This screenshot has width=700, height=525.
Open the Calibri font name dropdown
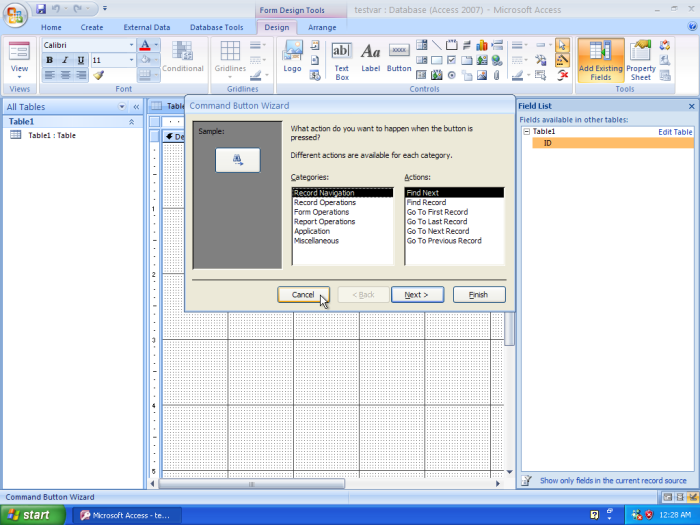click(x=131, y=45)
